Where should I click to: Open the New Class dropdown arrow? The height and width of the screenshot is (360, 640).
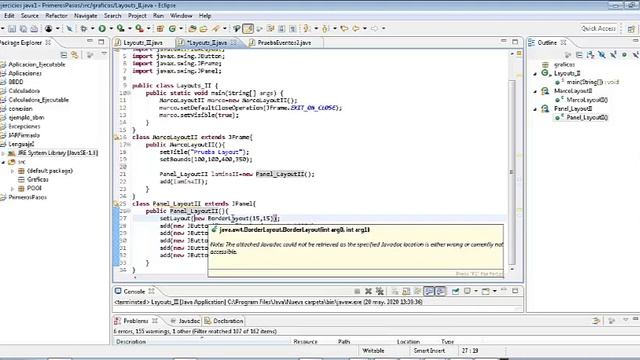pos(181,29)
